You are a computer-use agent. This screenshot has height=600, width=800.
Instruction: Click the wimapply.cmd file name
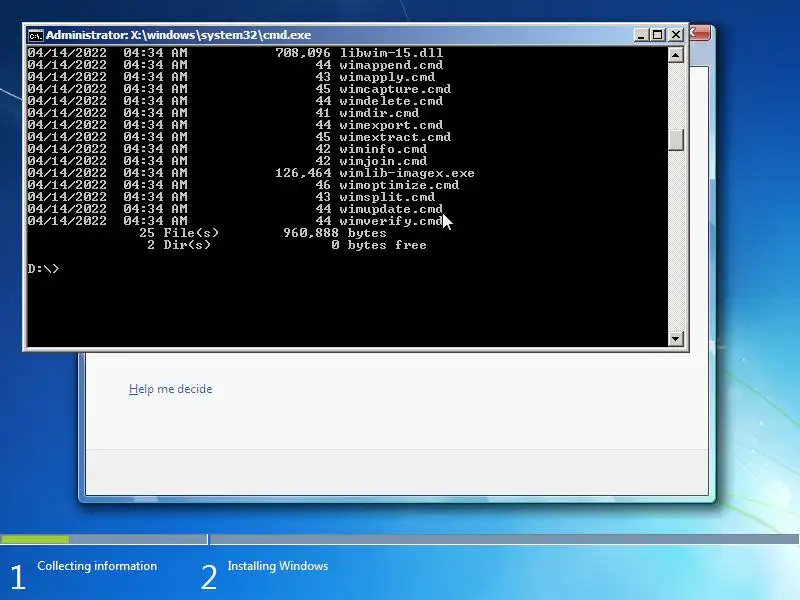(x=387, y=77)
